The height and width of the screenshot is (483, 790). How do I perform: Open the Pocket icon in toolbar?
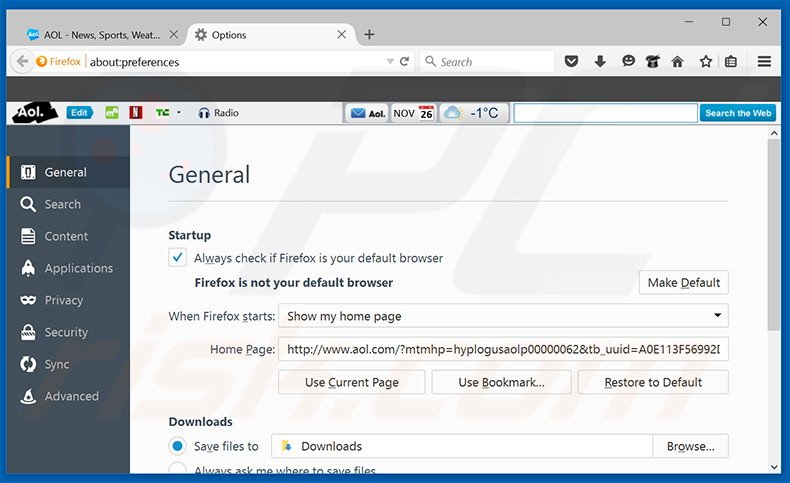coord(571,61)
